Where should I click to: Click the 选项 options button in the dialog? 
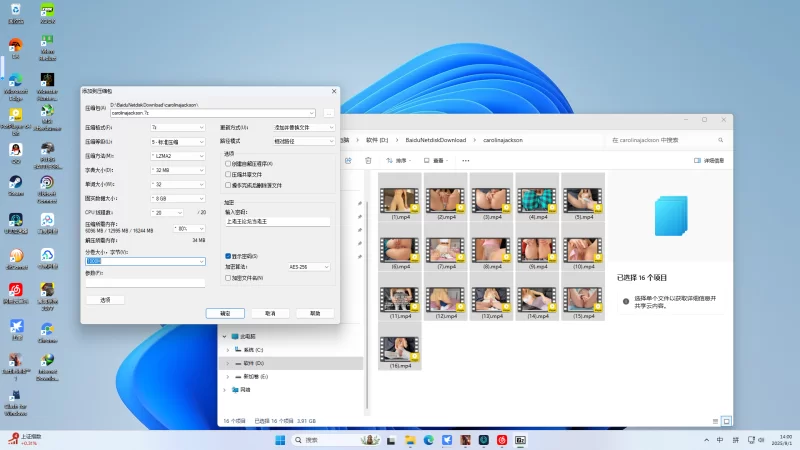click(105, 300)
